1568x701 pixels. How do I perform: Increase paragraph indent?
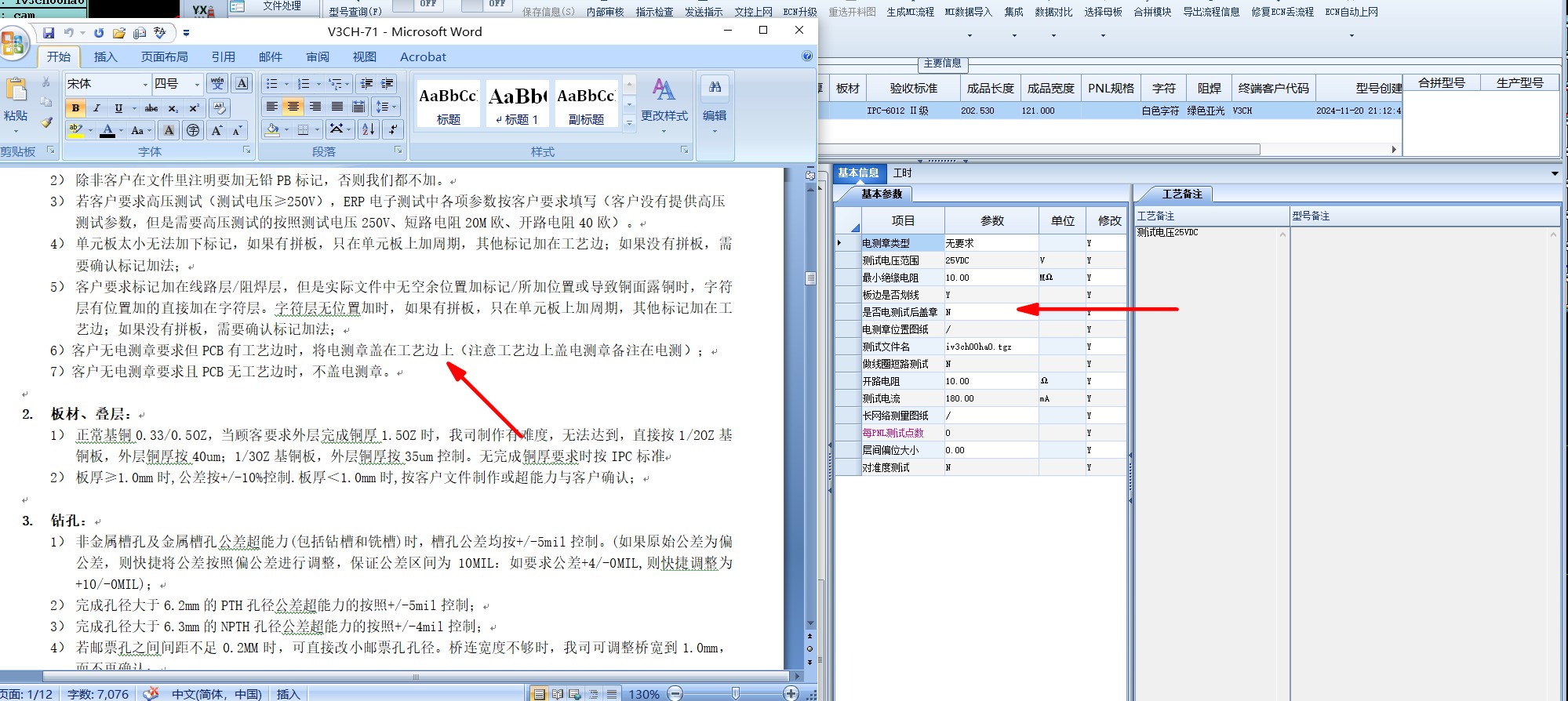pos(387,84)
